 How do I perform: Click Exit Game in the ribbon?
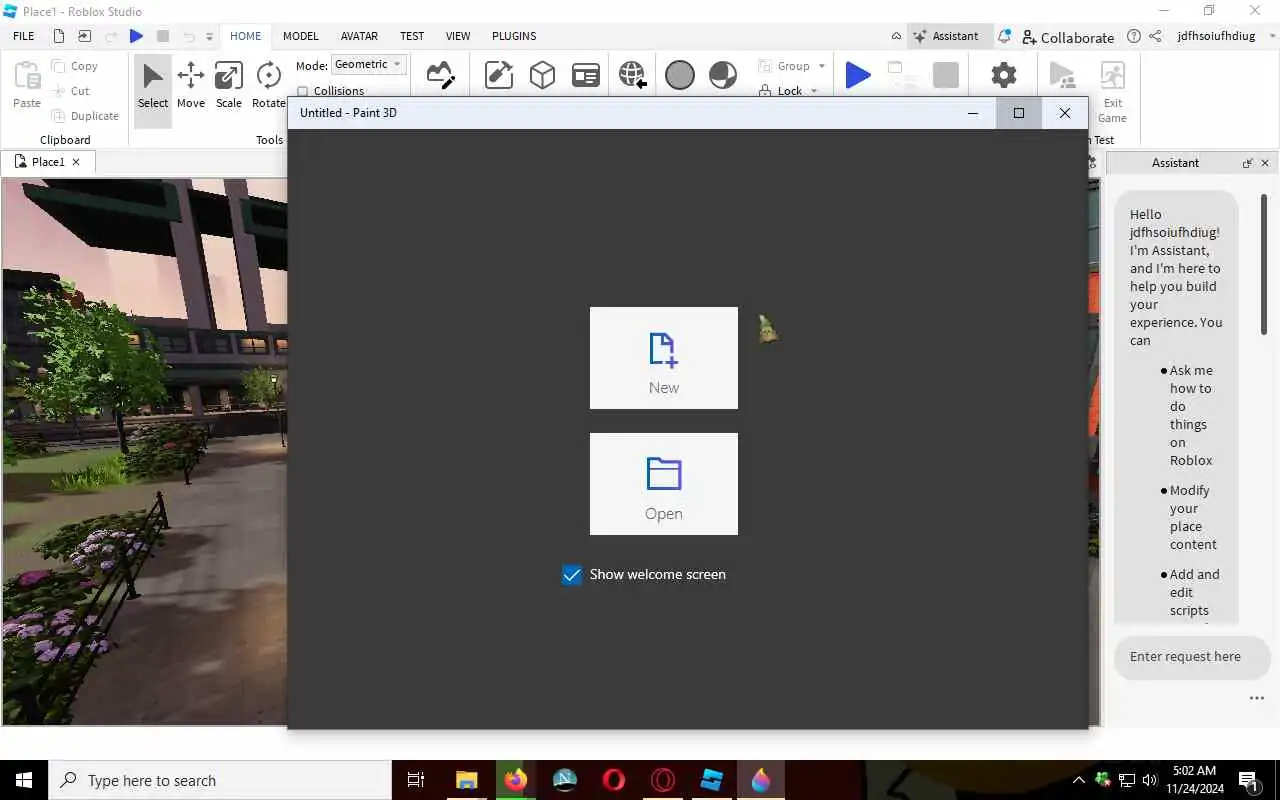click(x=1112, y=90)
